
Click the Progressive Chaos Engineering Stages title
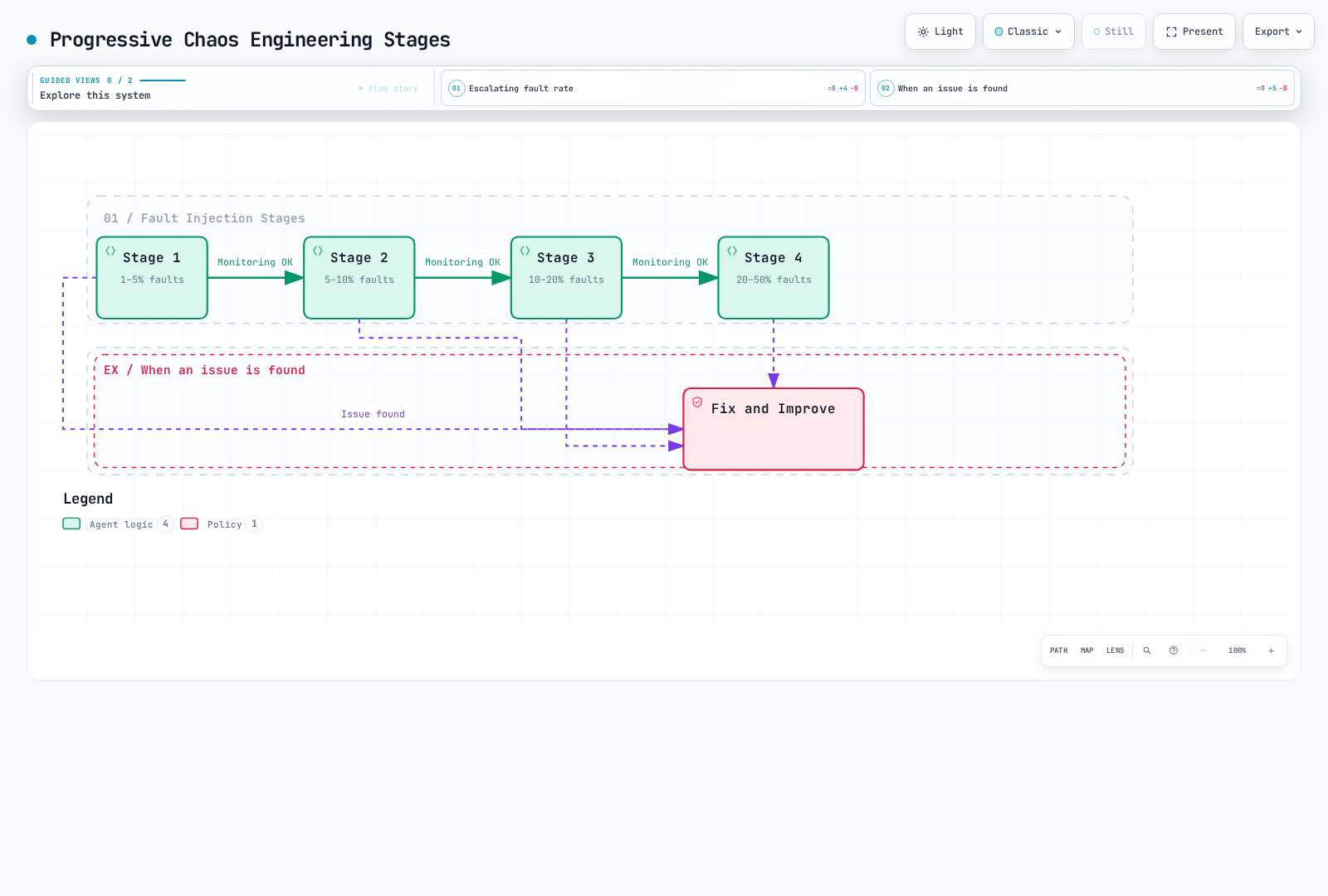(x=250, y=40)
